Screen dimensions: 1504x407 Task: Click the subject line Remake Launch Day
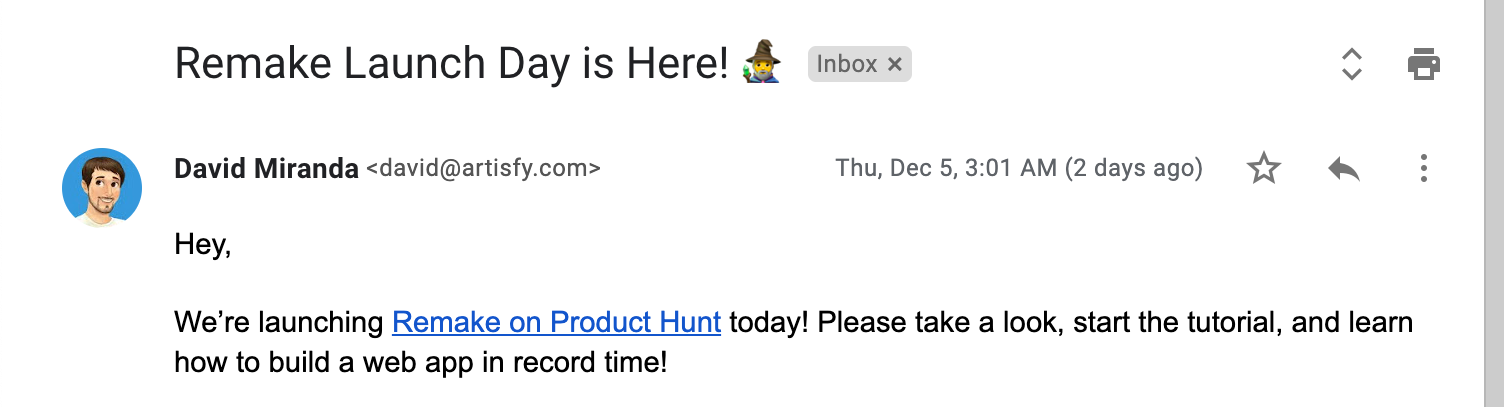pos(450,64)
